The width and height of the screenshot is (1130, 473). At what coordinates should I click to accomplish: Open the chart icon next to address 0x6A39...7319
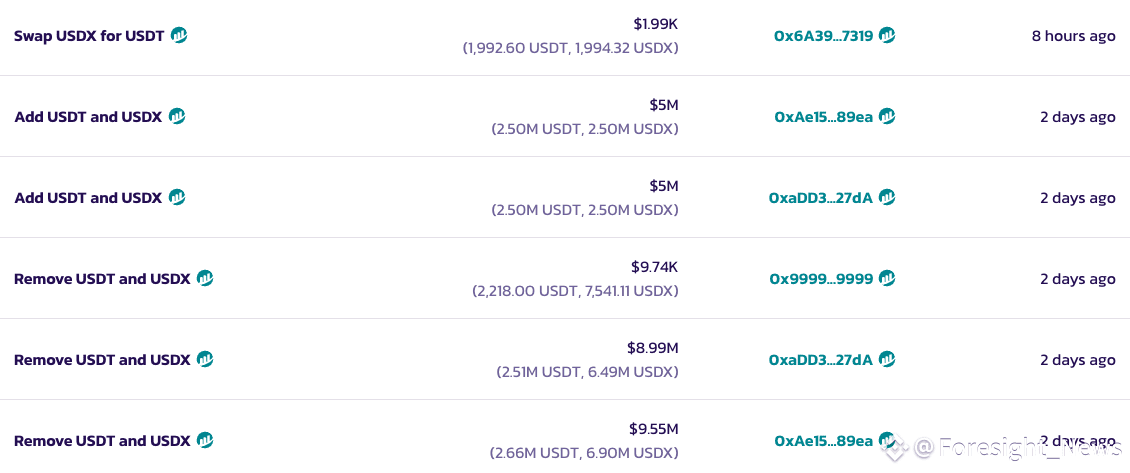click(x=887, y=35)
